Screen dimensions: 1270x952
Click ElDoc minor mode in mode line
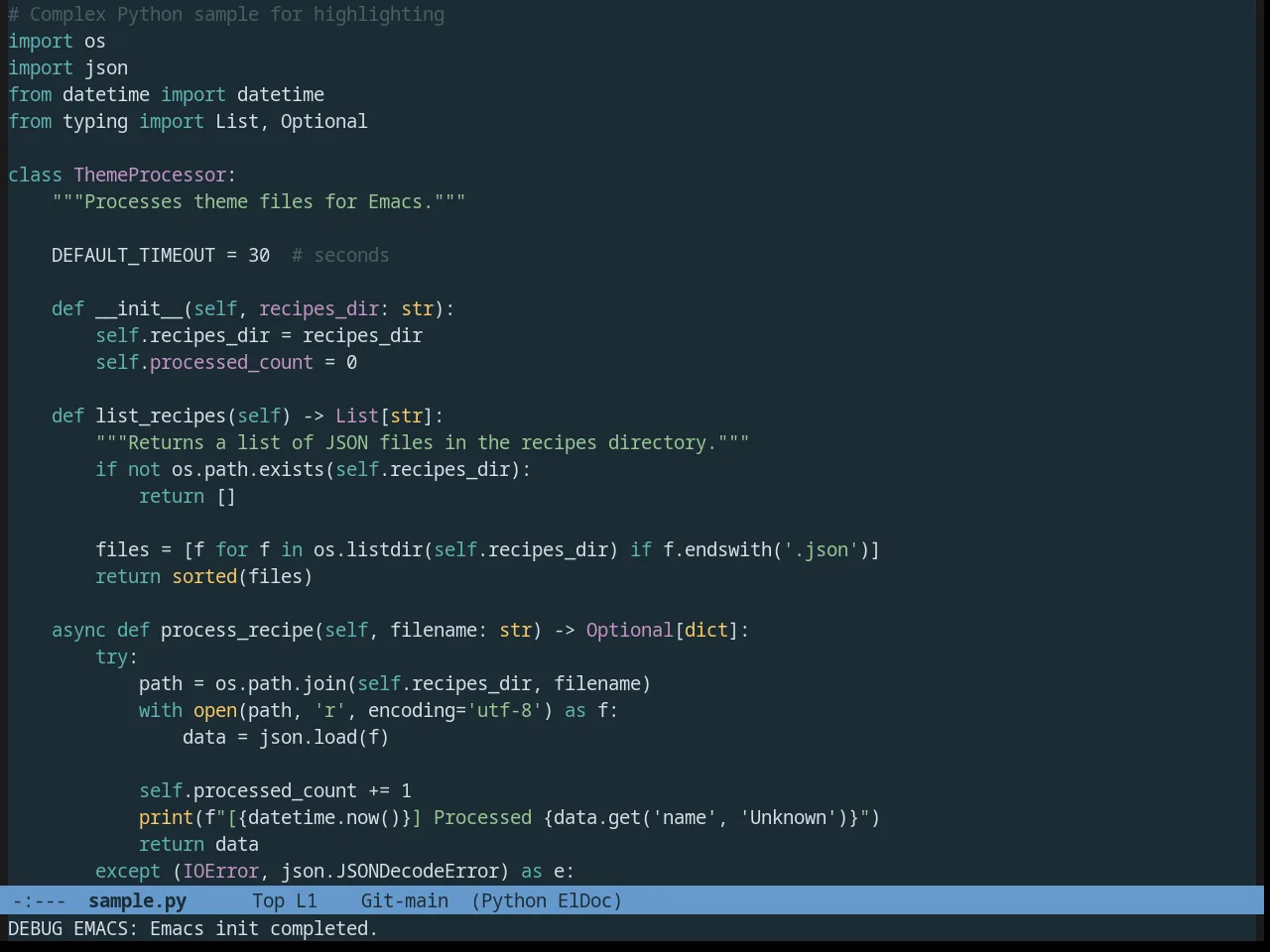pos(584,900)
